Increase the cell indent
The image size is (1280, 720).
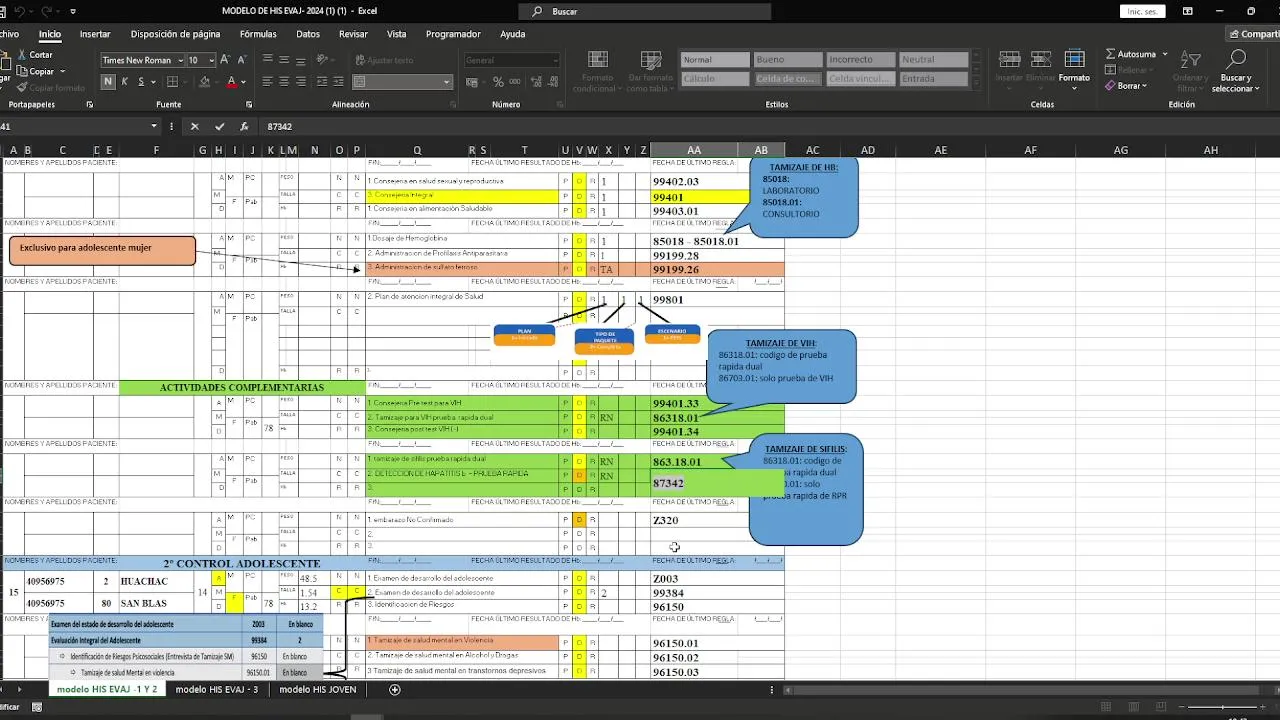341,82
